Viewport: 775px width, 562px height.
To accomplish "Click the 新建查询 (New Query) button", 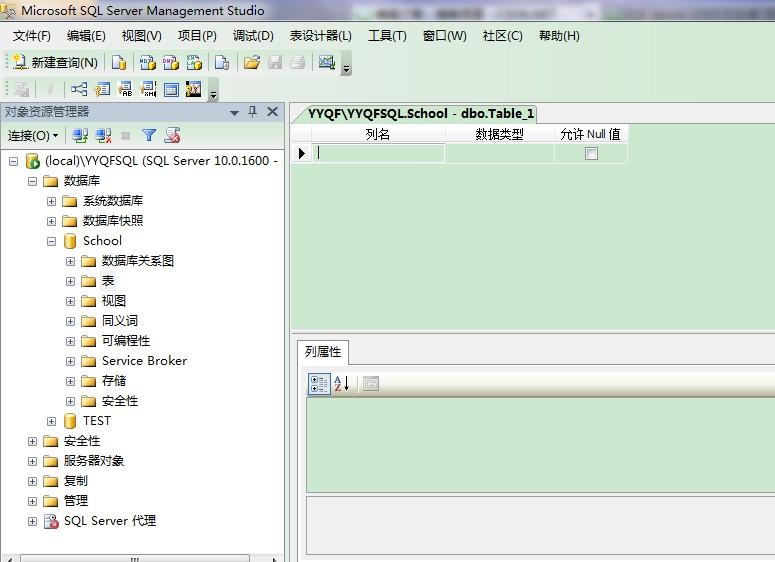I will pyautogui.click(x=56, y=62).
